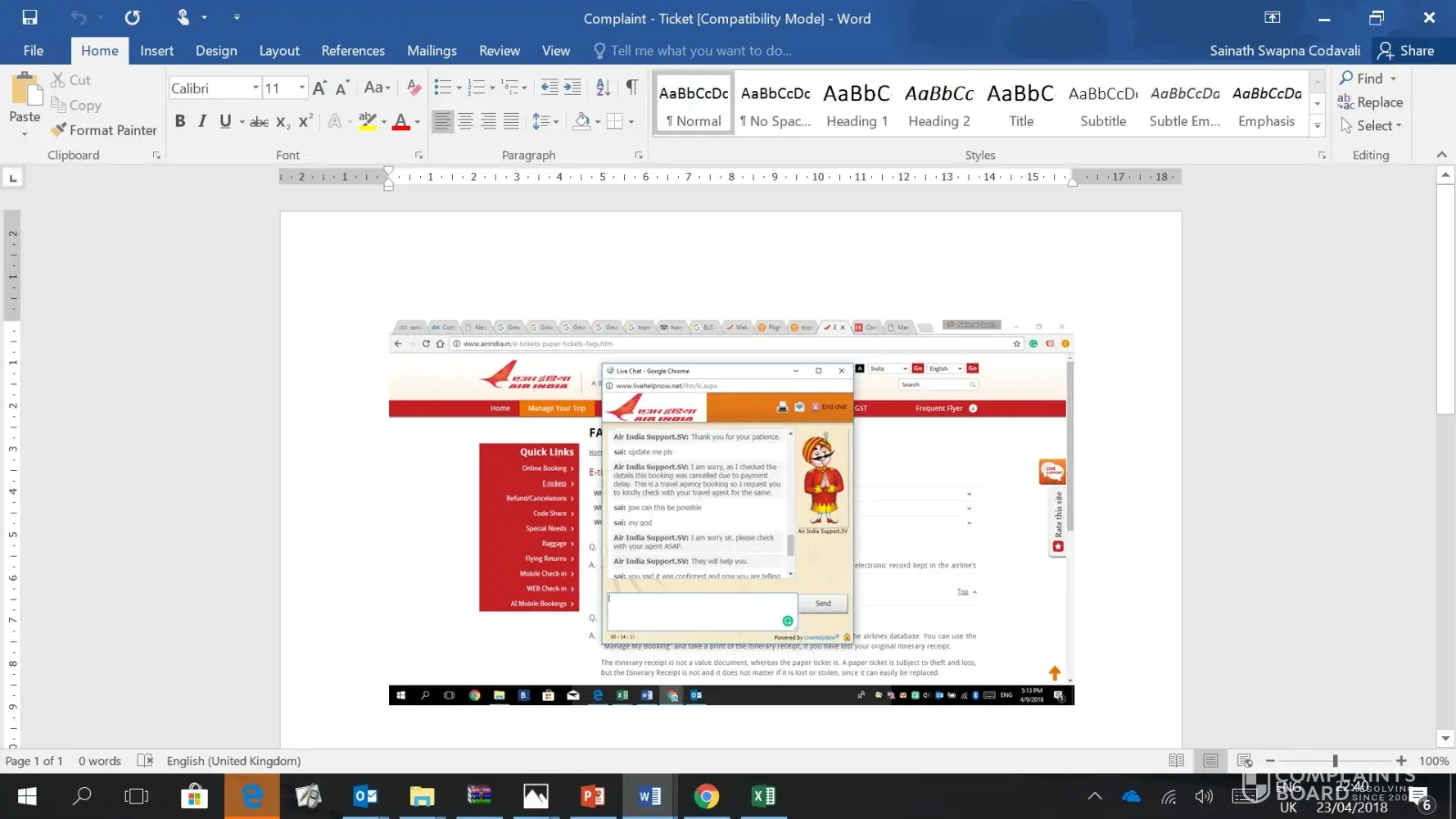Toggle Italic formatting
Viewport: 1456px width, 819px height.
click(202, 122)
